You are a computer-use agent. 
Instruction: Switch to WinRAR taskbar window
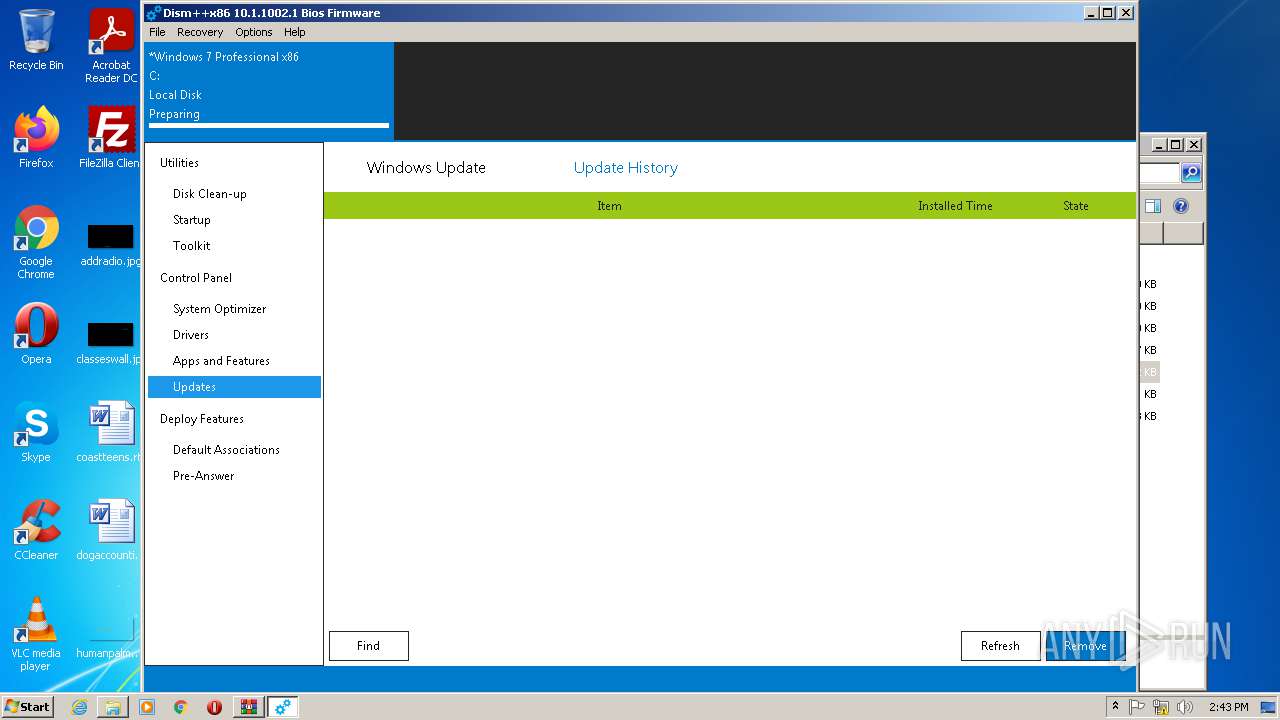[x=248, y=707]
